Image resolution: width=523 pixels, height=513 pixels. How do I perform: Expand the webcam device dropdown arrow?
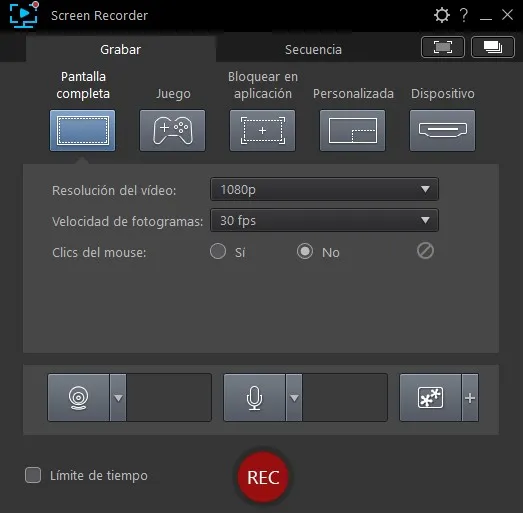(x=118, y=398)
